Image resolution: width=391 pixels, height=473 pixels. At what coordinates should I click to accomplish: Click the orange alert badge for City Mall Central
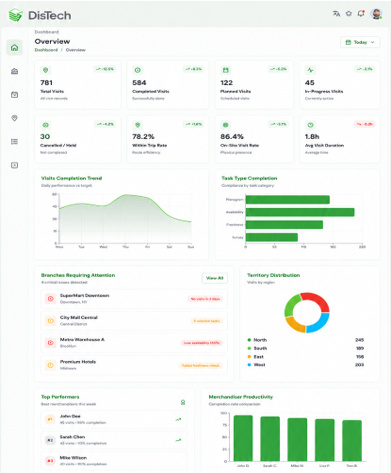tap(207, 321)
